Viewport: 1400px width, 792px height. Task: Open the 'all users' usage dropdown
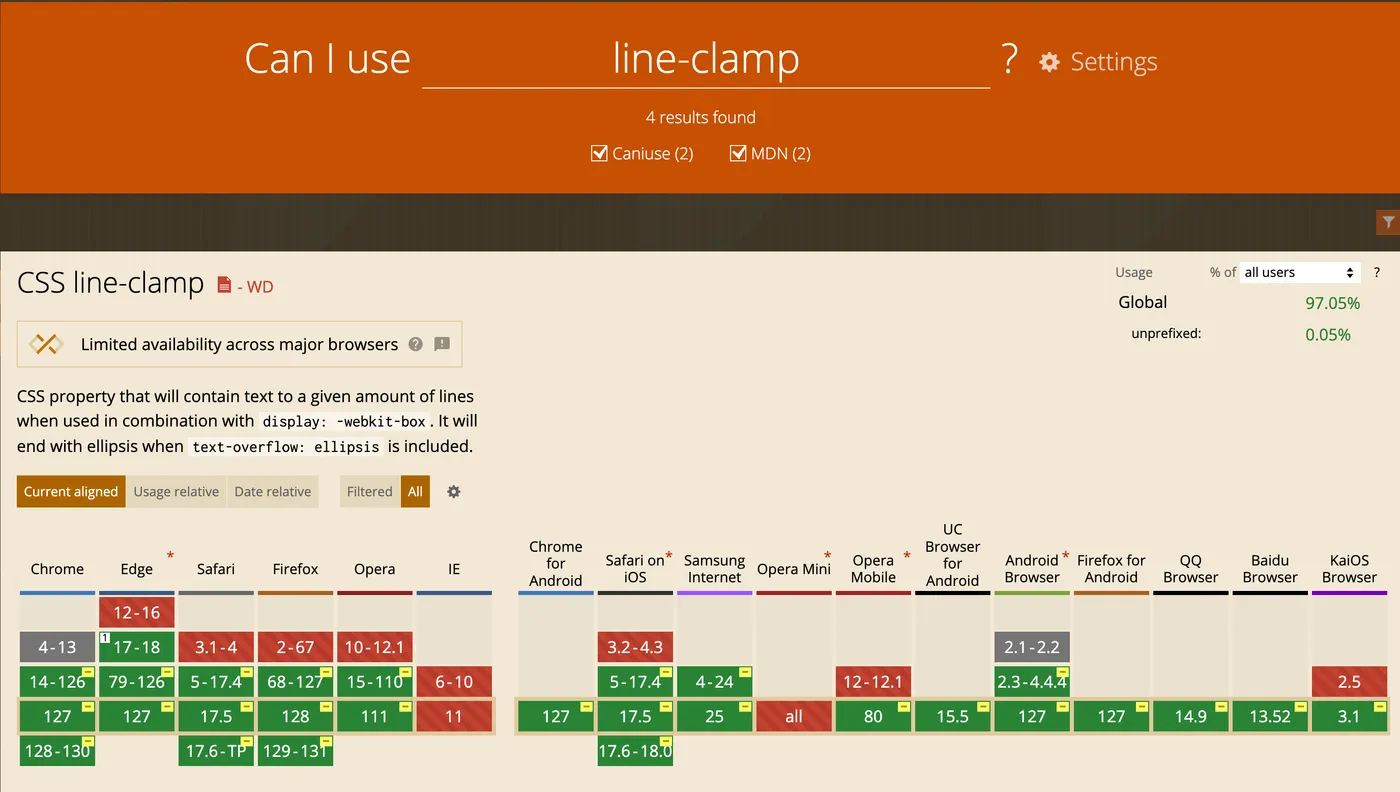pyautogui.click(x=1300, y=272)
